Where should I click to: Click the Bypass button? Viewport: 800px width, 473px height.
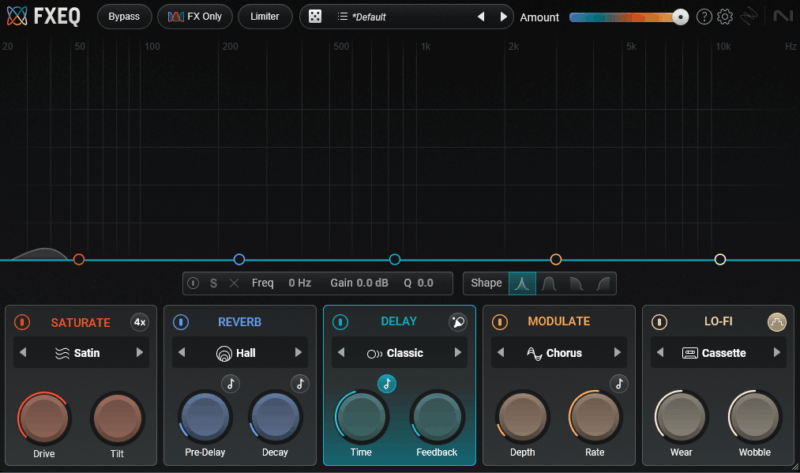(x=124, y=17)
